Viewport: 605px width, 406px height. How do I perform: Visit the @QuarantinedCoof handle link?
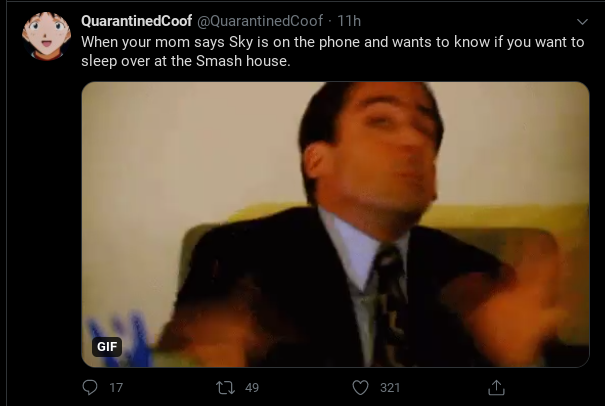point(260,21)
